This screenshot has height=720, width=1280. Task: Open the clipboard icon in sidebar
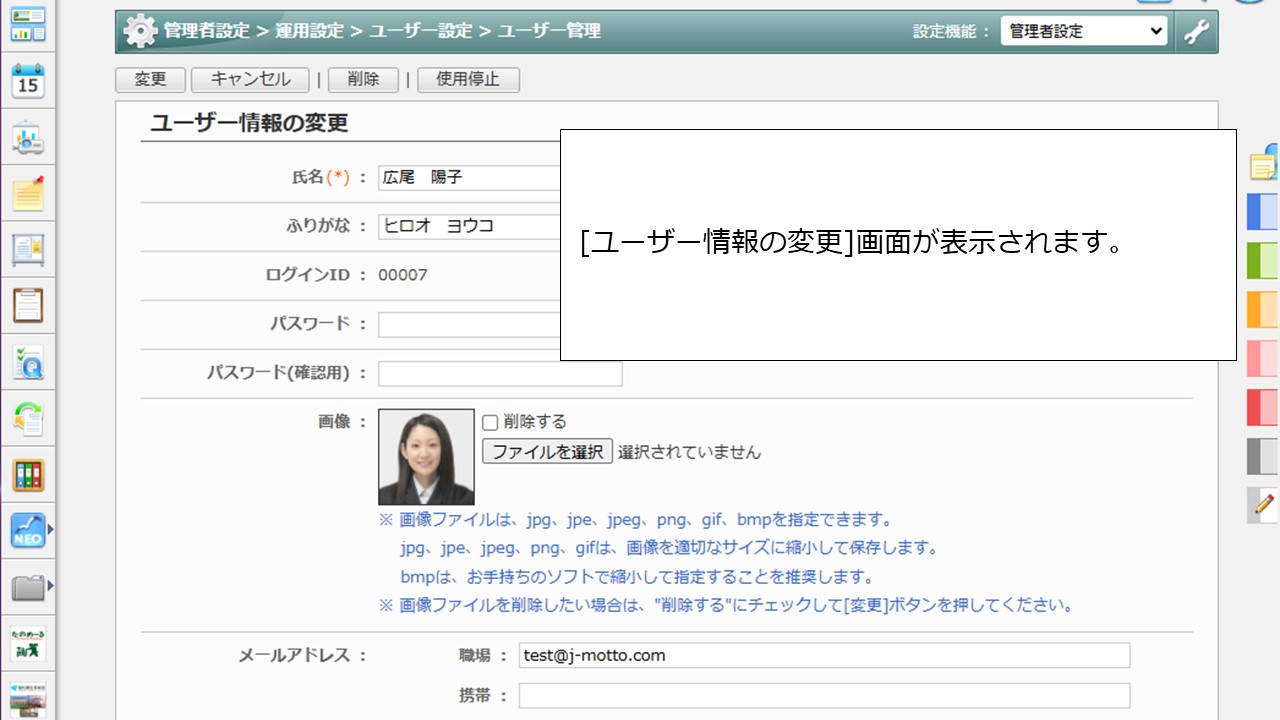coord(28,305)
